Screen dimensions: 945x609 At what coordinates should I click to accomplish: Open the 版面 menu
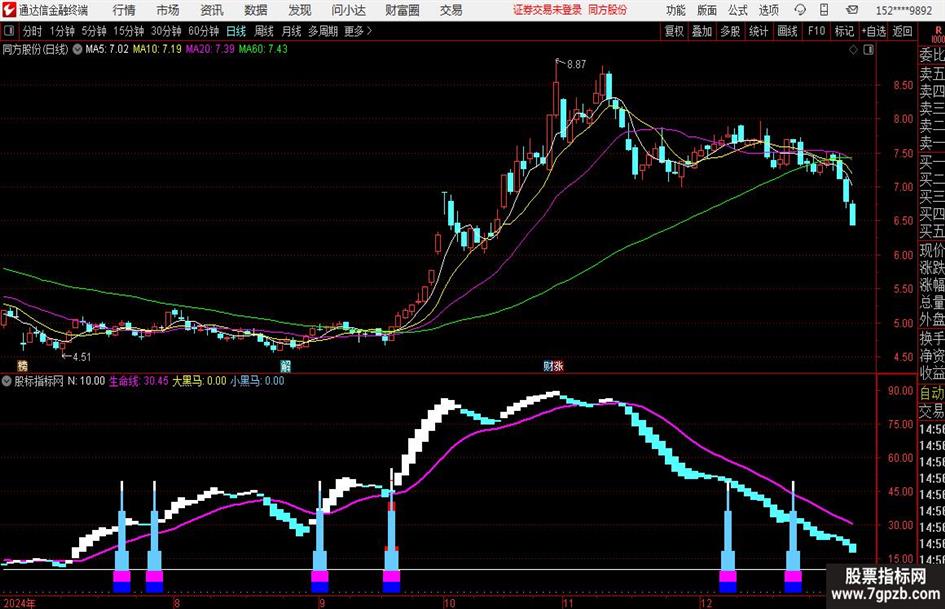[x=706, y=10]
